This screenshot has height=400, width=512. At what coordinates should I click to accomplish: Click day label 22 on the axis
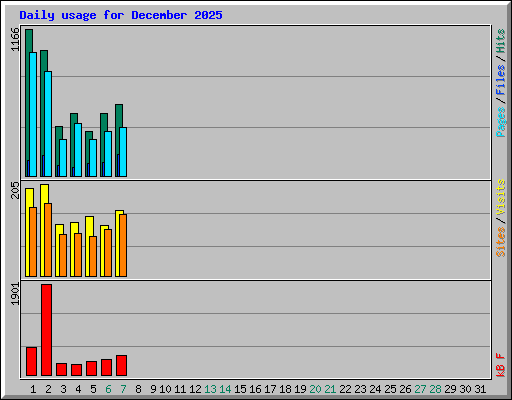pyautogui.click(x=345, y=389)
